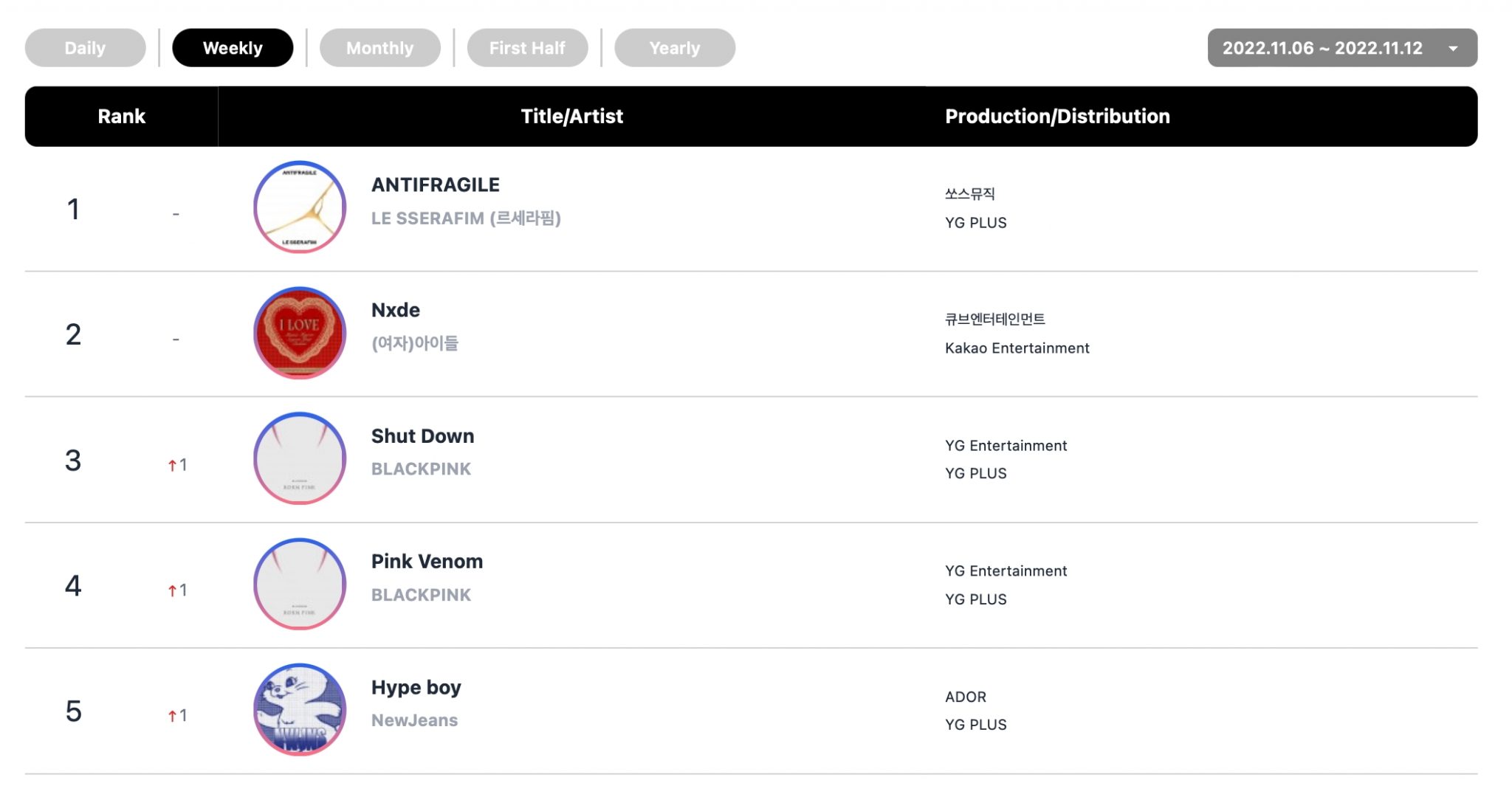Click the LE SSERAFIM artist name
The image size is (1512, 786).
click(466, 218)
